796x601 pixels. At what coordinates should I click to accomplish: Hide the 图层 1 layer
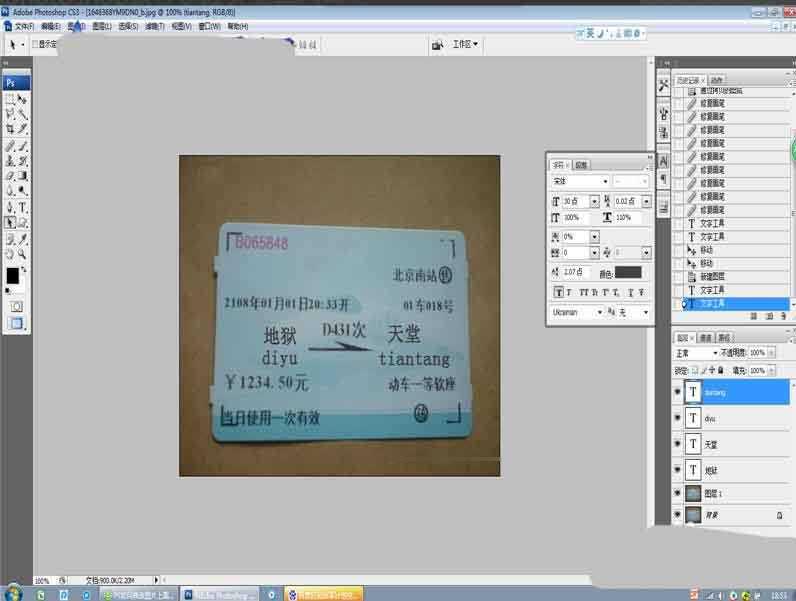[x=677, y=493]
